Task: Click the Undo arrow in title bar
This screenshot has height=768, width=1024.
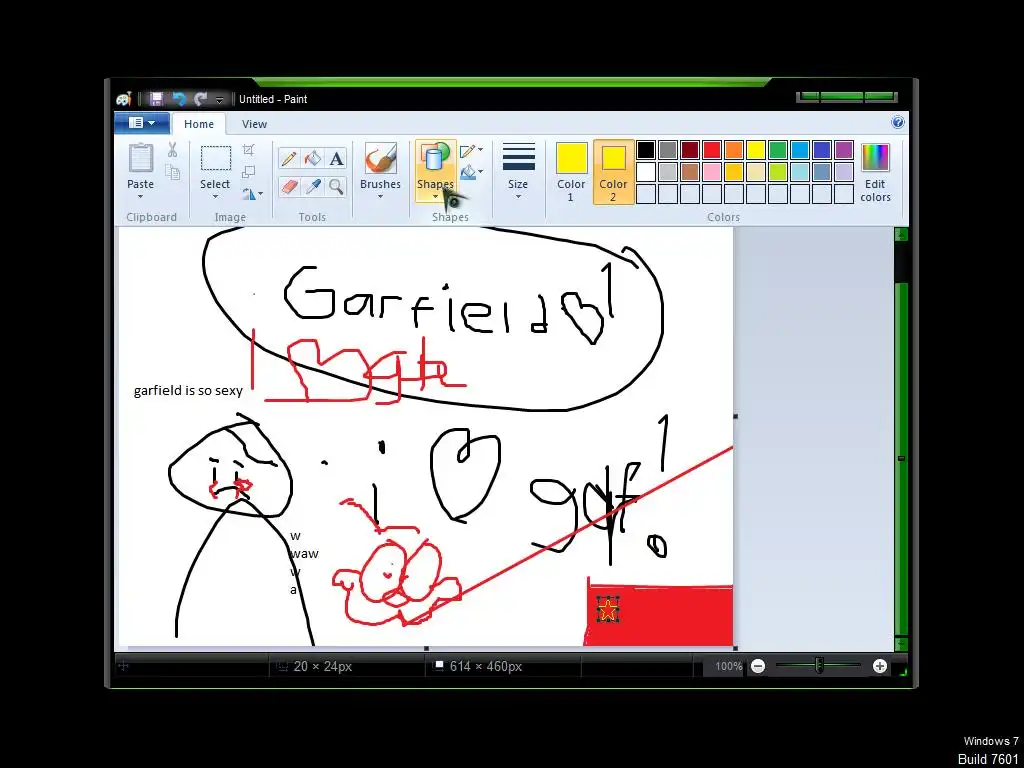Action: 178,99
